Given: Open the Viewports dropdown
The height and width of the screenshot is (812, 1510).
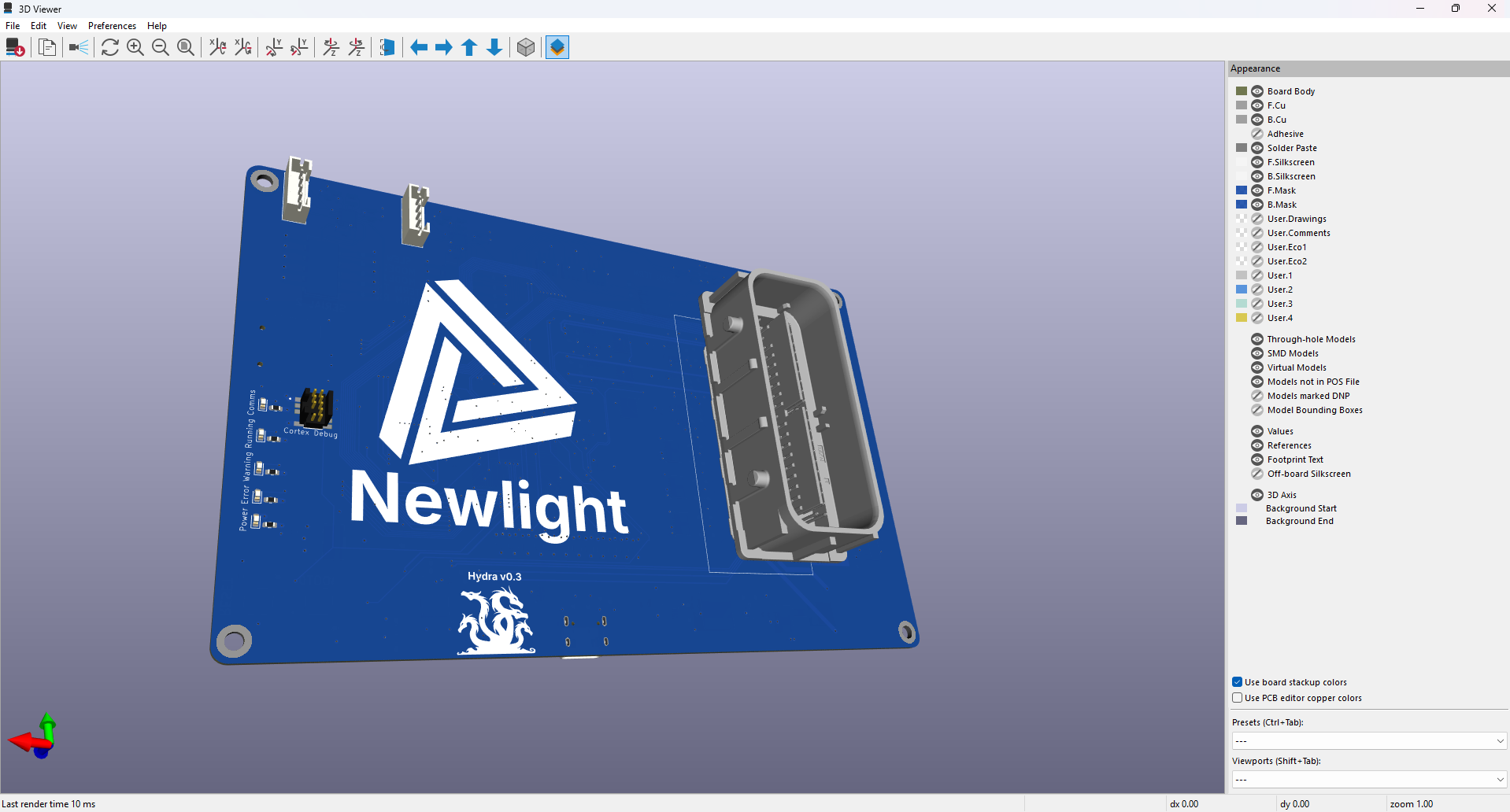Looking at the screenshot, I should pyautogui.click(x=1369, y=780).
